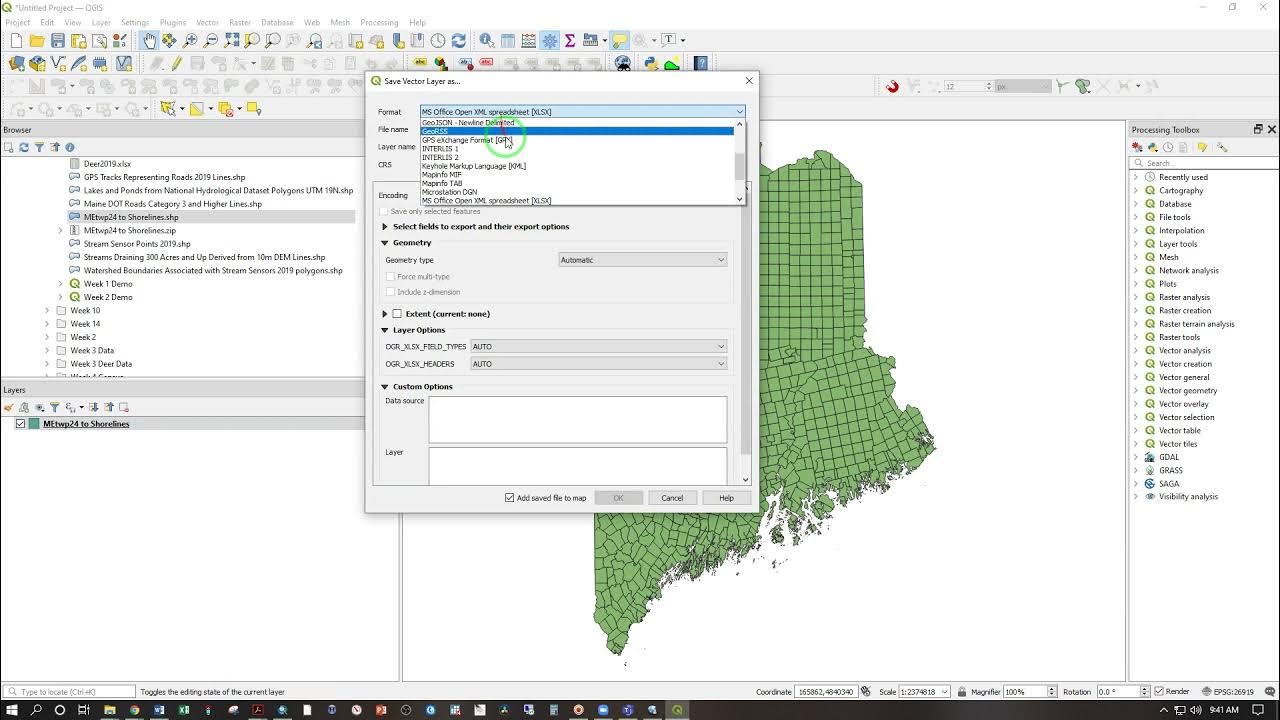Click the Zoom Out magnifier tool
The height and width of the screenshot is (720, 1280).
point(211,41)
